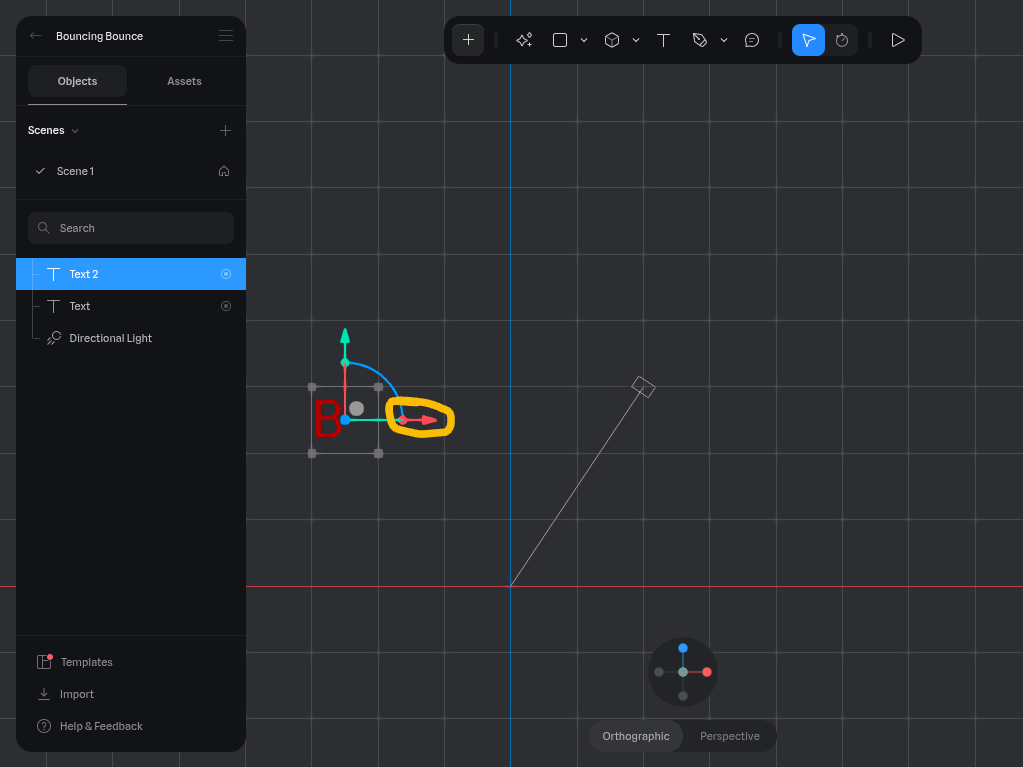Toggle visibility of the Text 2 layer
Viewport: 1023px width, 767px height.
(226, 274)
